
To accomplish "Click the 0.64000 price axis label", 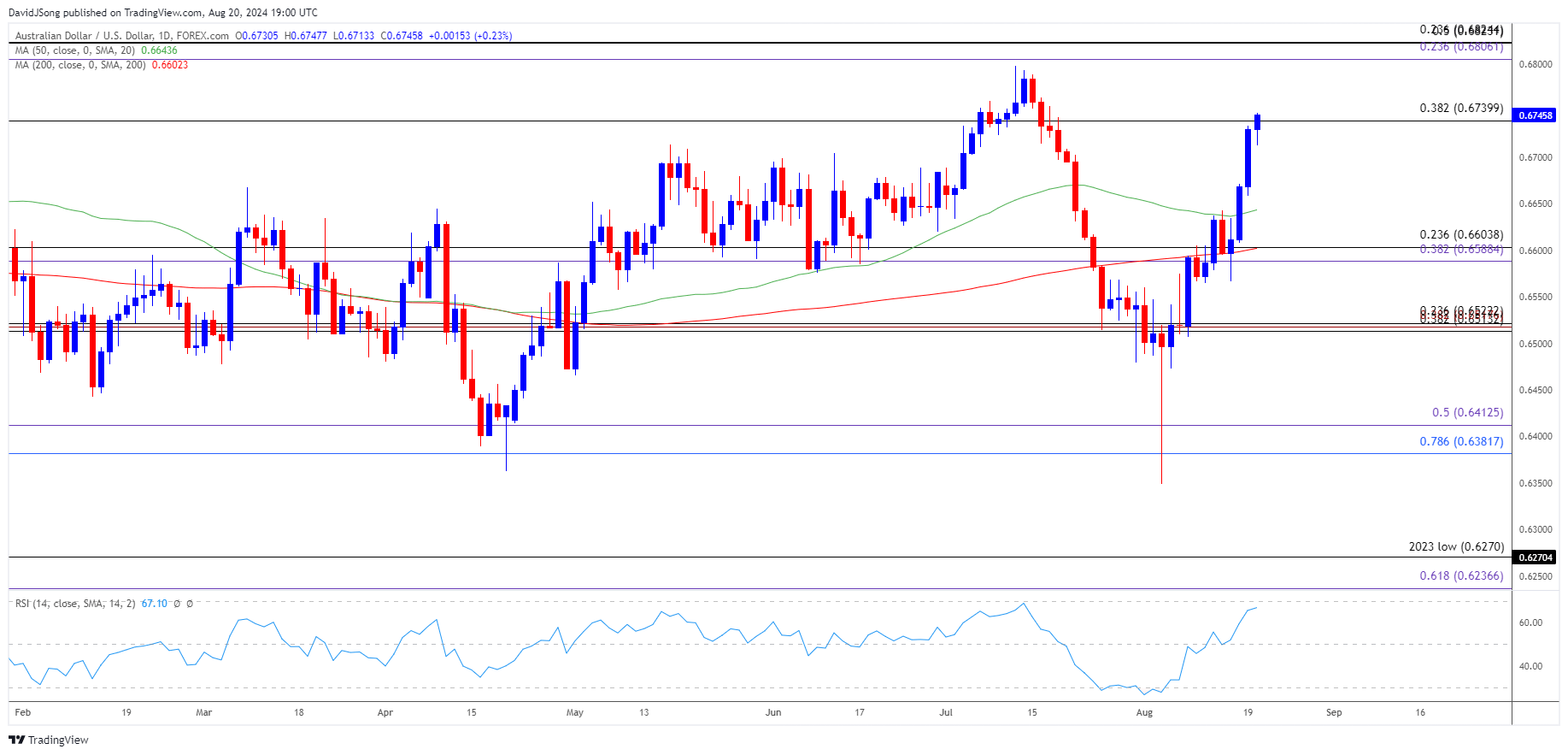I will point(1536,437).
